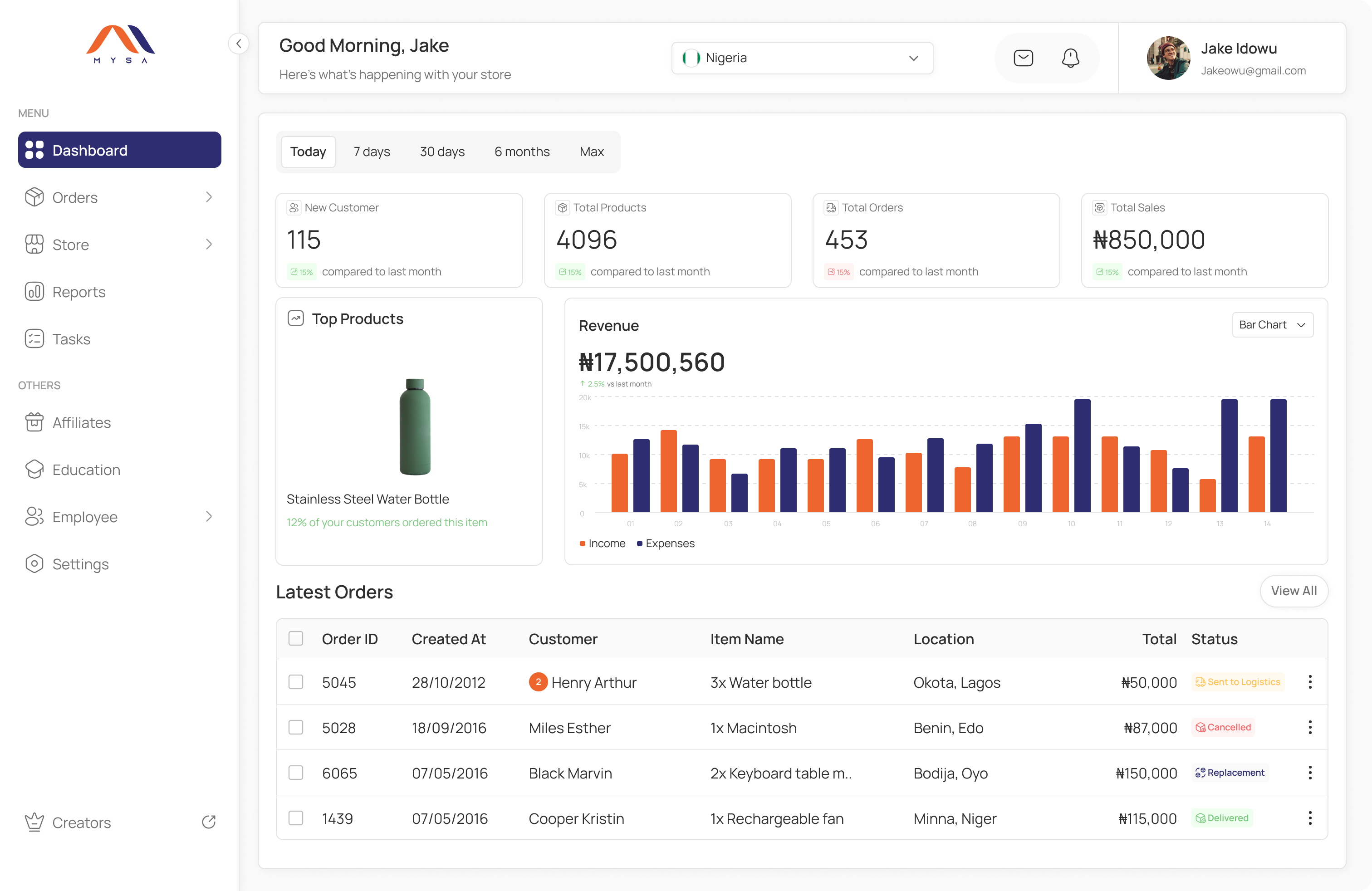Click Jake Idowu's profile avatar
1372x891 pixels.
point(1168,58)
